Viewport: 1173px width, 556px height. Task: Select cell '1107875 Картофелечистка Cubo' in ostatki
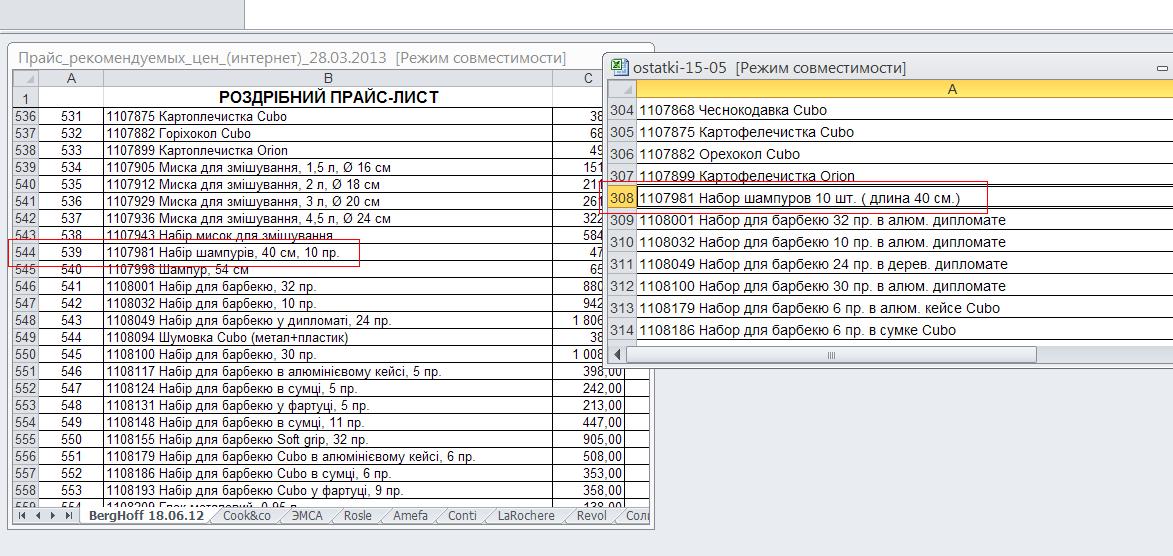click(904, 132)
